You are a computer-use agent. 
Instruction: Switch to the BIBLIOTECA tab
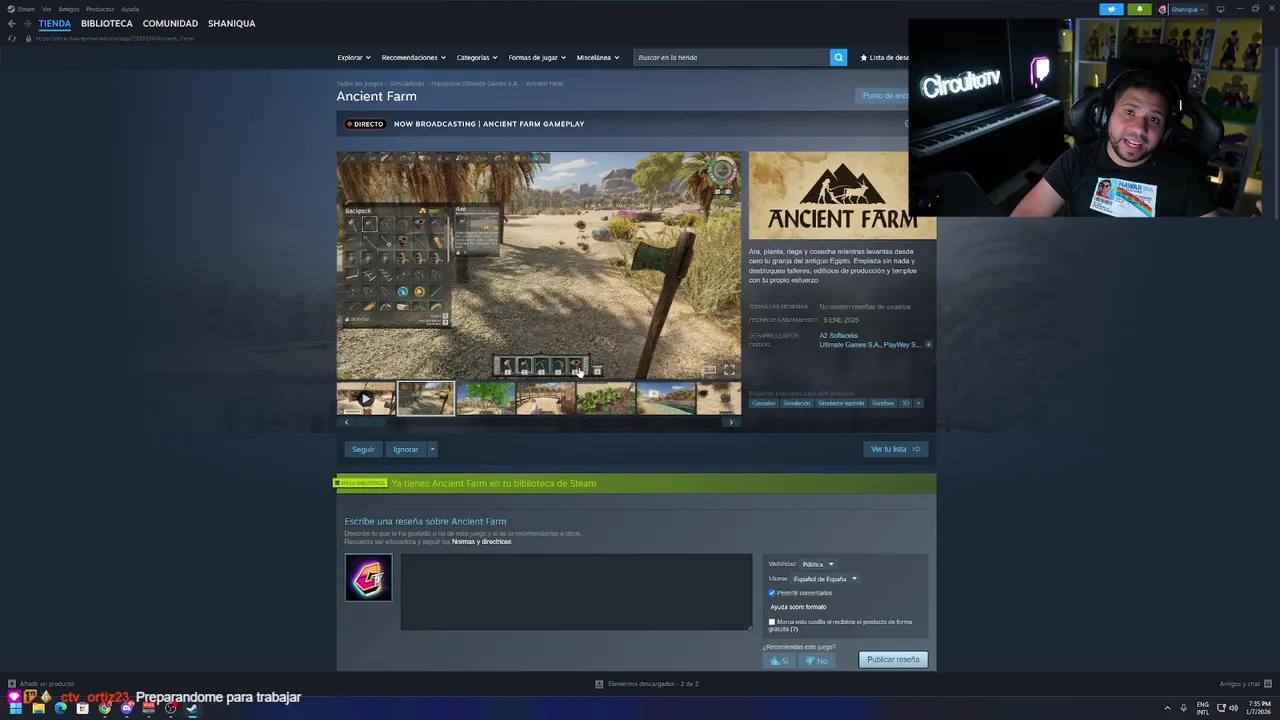coord(107,23)
